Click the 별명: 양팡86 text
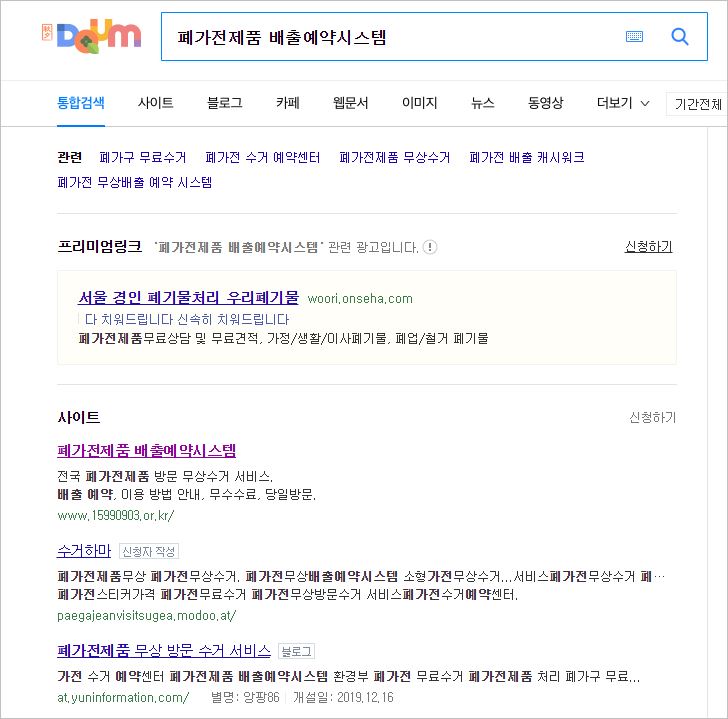The height and width of the screenshot is (719, 728). [x=245, y=698]
